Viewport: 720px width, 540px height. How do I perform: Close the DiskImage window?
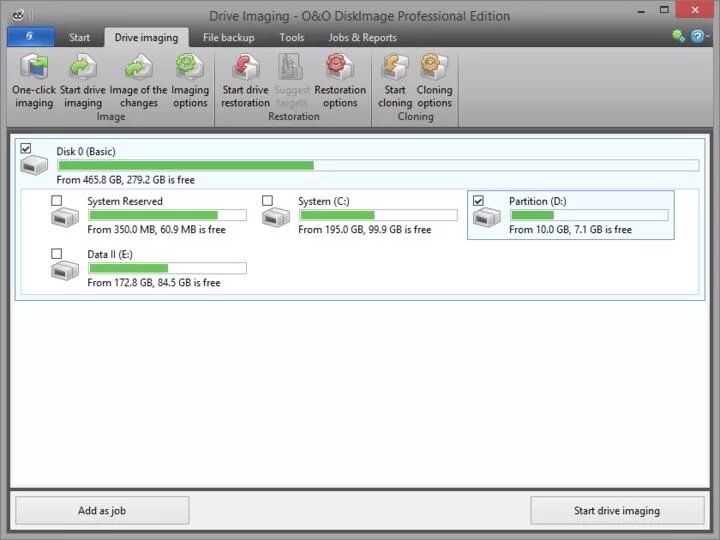(695, 10)
